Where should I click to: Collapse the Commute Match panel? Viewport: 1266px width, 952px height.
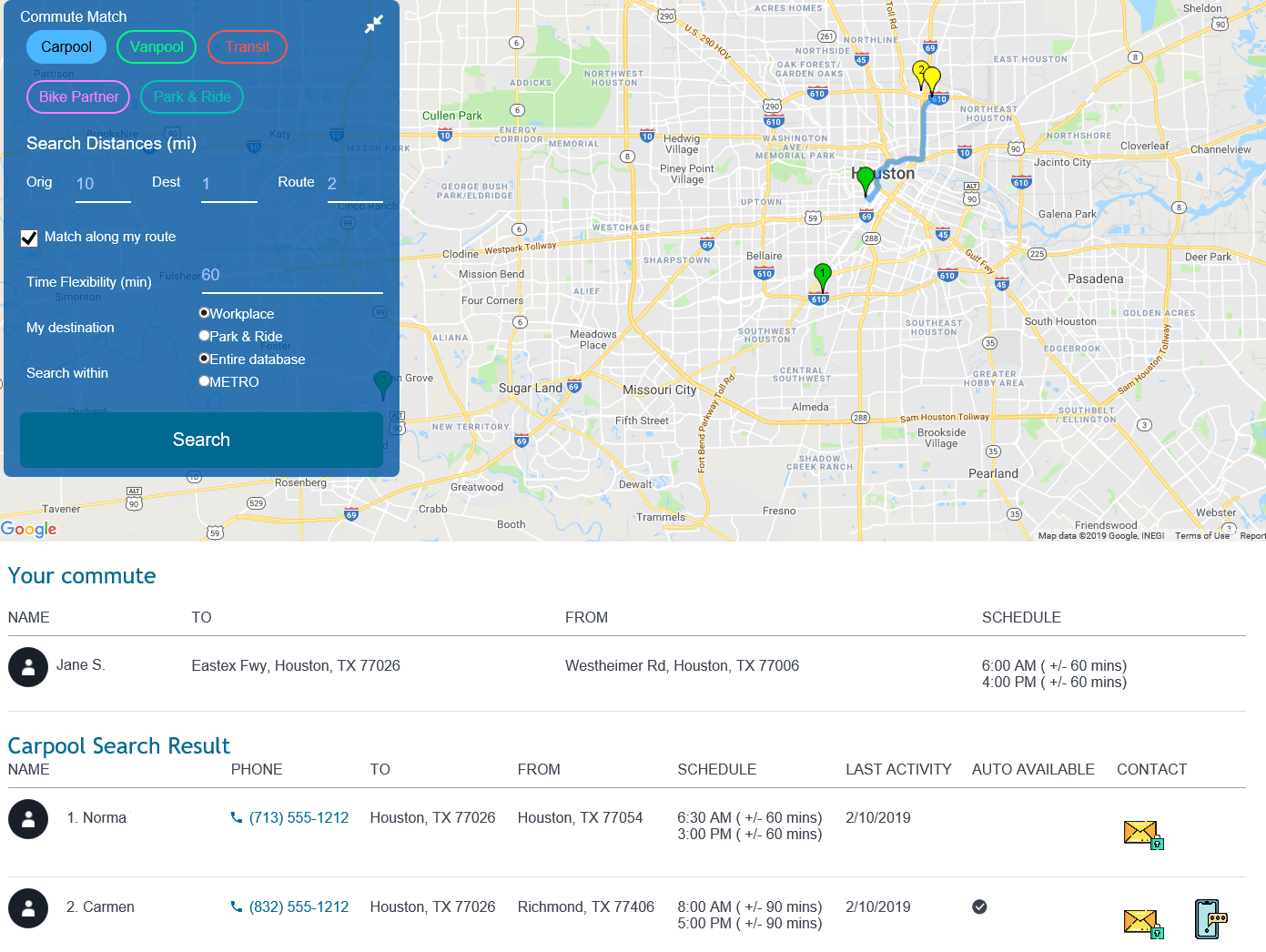(x=374, y=24)
